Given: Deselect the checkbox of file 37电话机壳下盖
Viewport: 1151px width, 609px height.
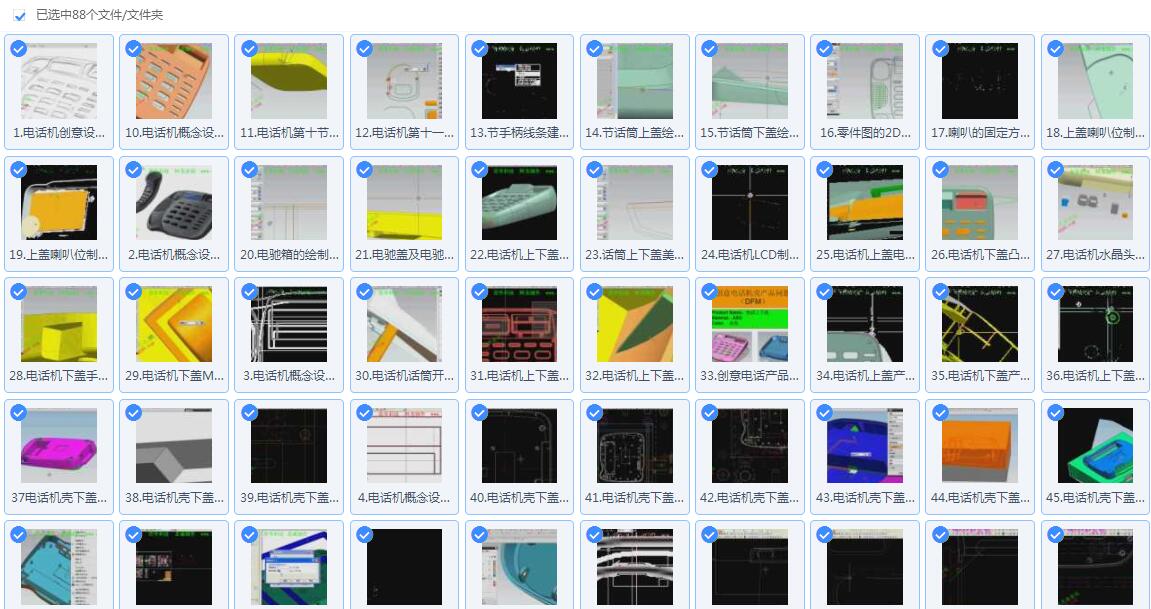Looking at the screenshot, I should (x=18, y=413).
